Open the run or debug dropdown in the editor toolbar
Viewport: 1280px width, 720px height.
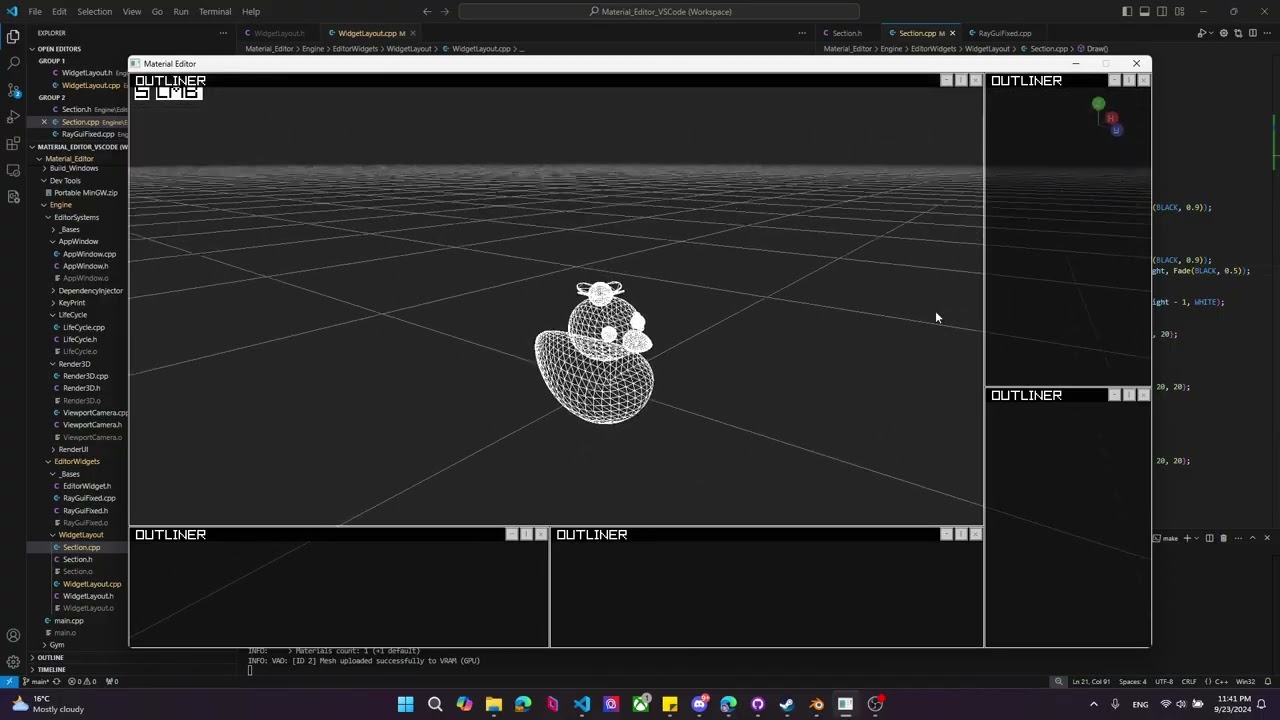[1211, 33]
